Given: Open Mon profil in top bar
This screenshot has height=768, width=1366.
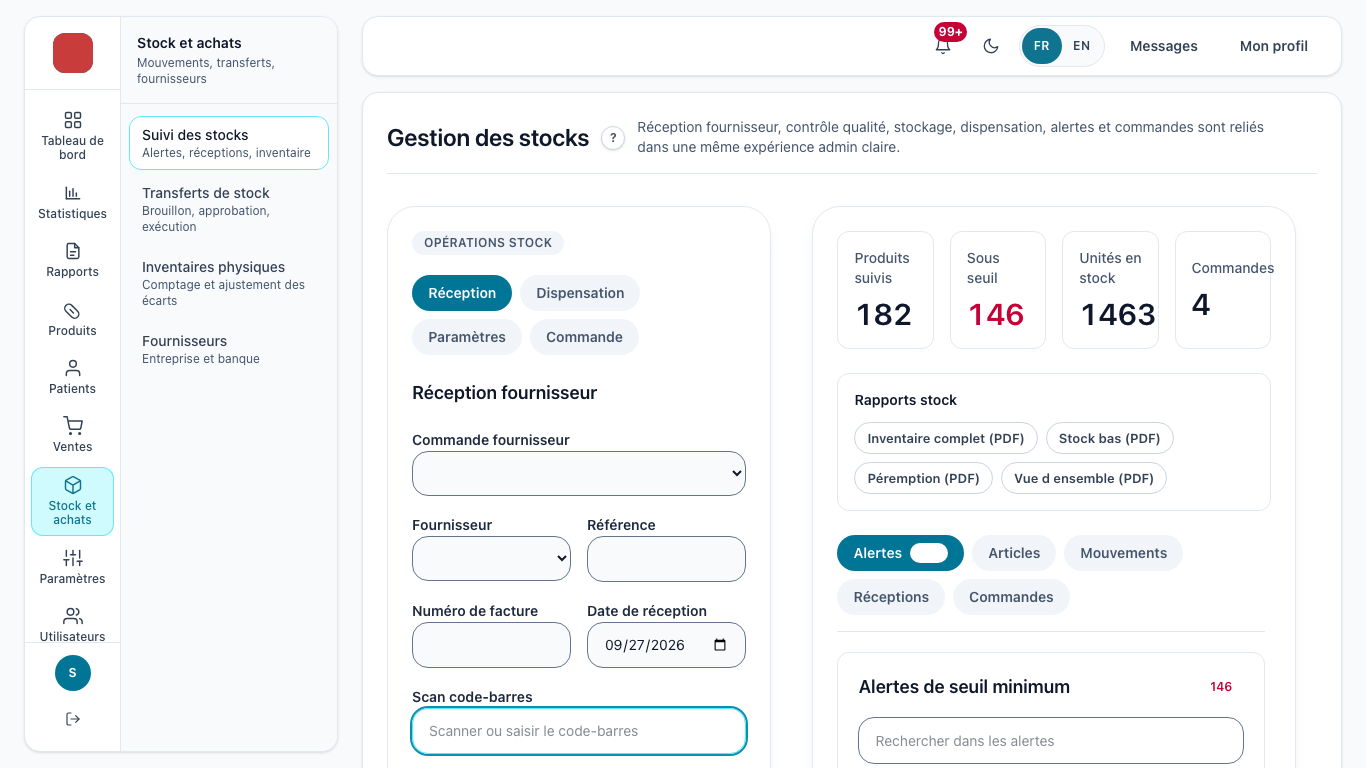Looking at the screenshot, I should pos(1274,46).
